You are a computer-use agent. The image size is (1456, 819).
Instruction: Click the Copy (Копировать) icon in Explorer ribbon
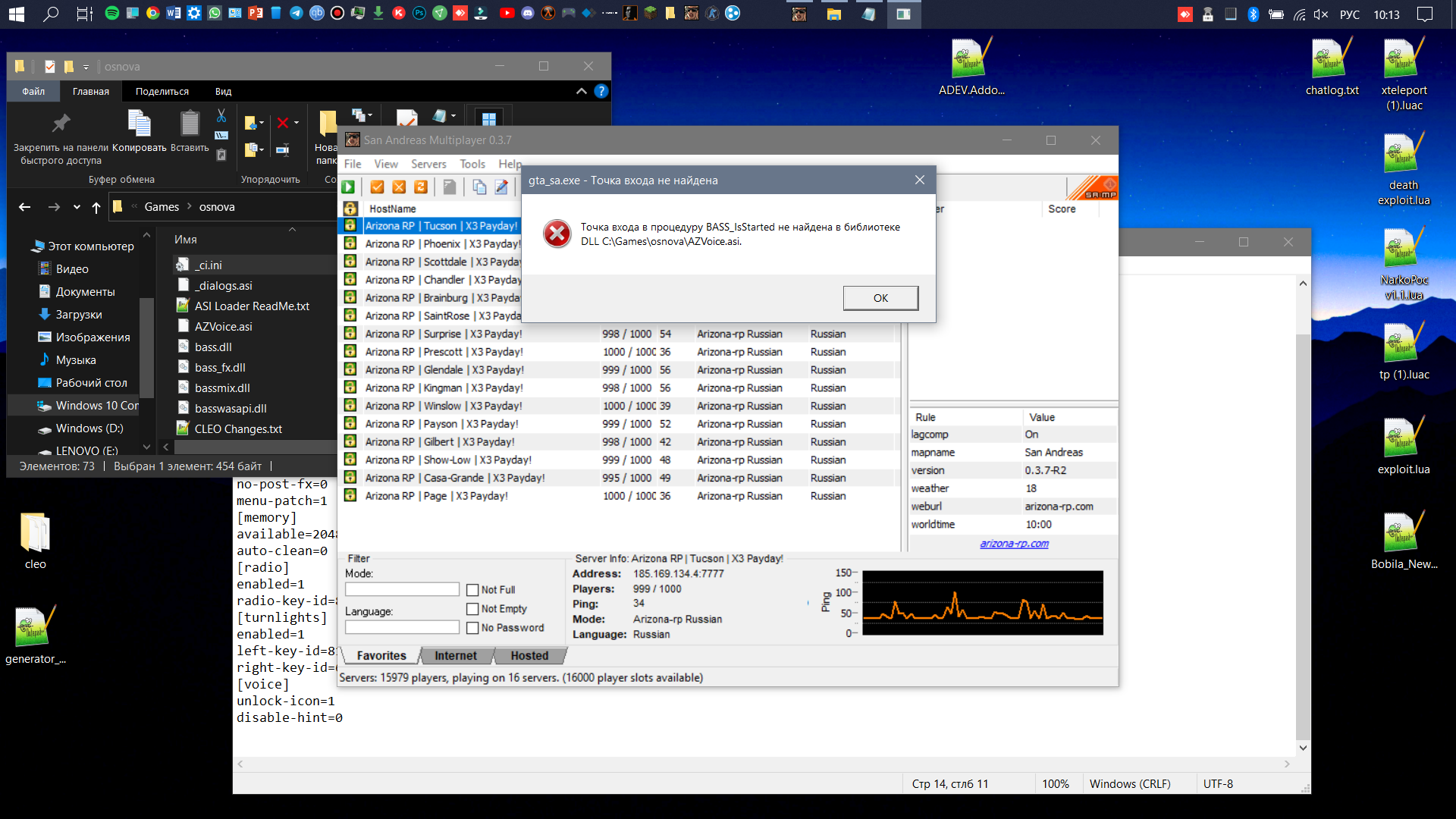(x=140, y=123)
